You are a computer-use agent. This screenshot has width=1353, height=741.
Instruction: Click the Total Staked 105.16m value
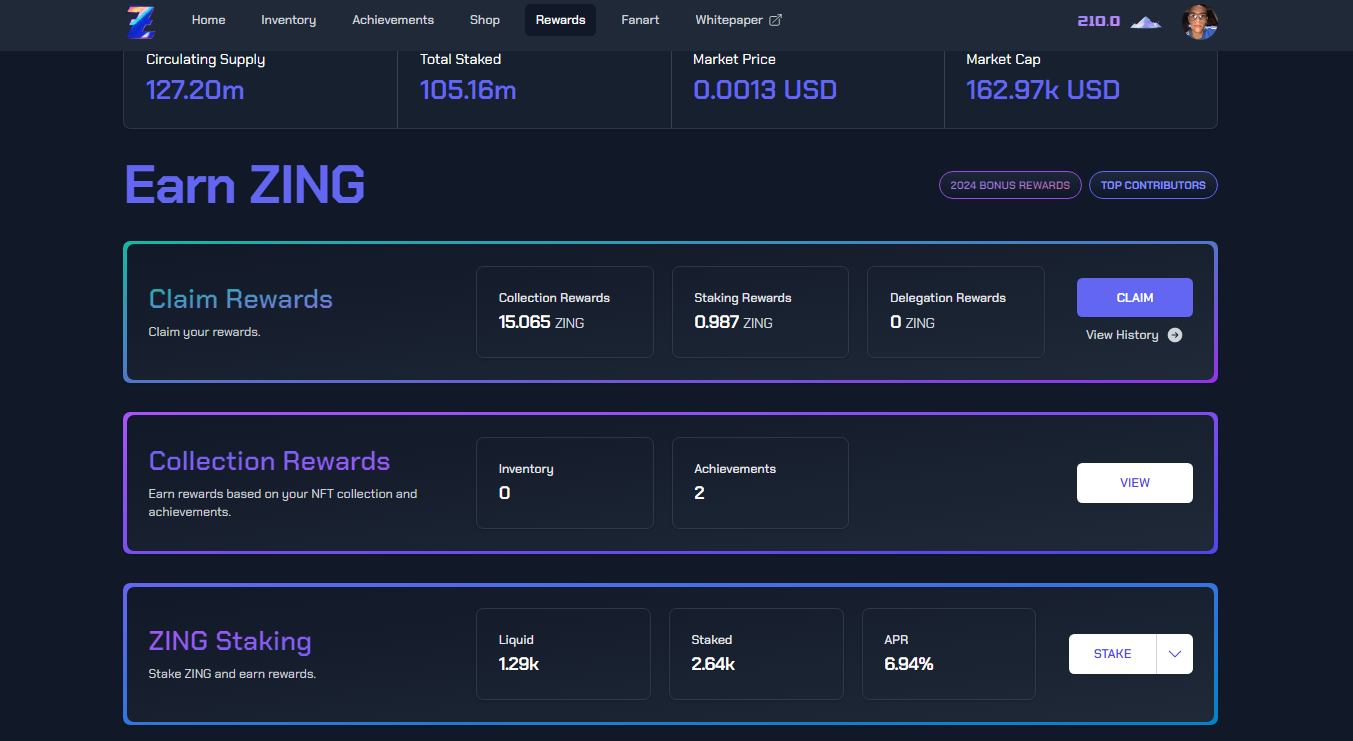click(468, 90)
